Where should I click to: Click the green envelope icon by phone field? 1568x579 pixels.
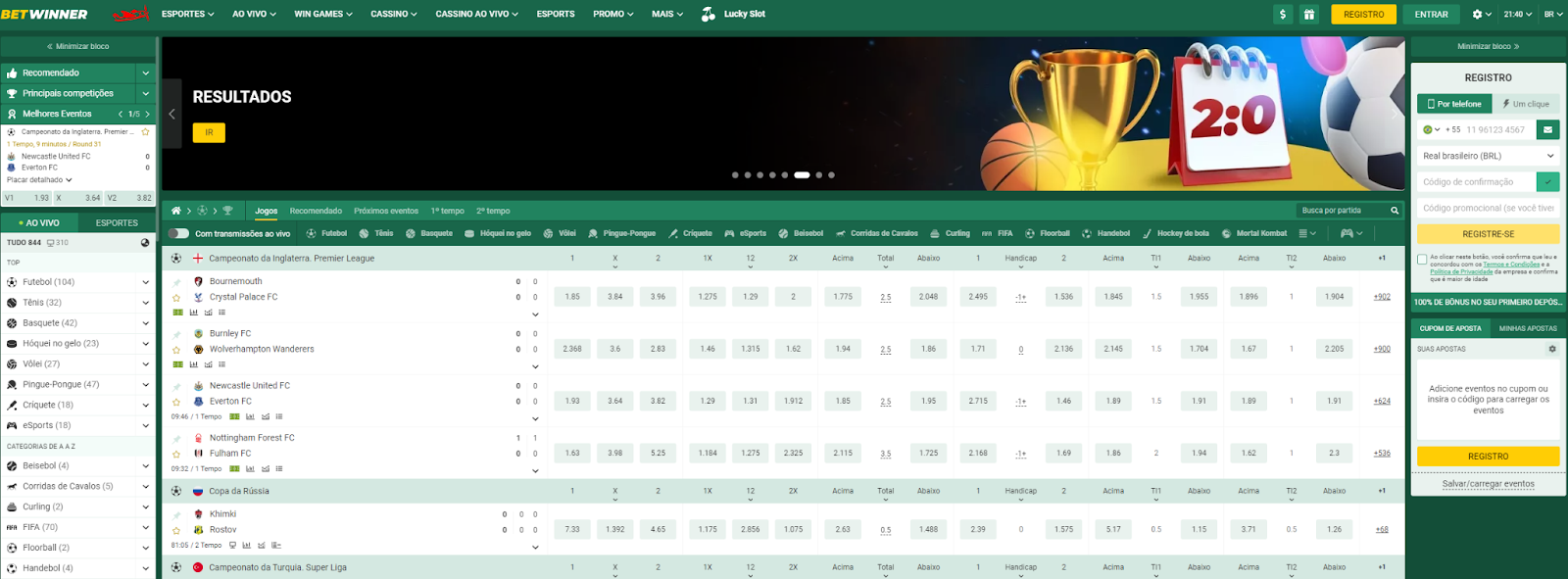pyautogui.click(x=1547, y=129)
